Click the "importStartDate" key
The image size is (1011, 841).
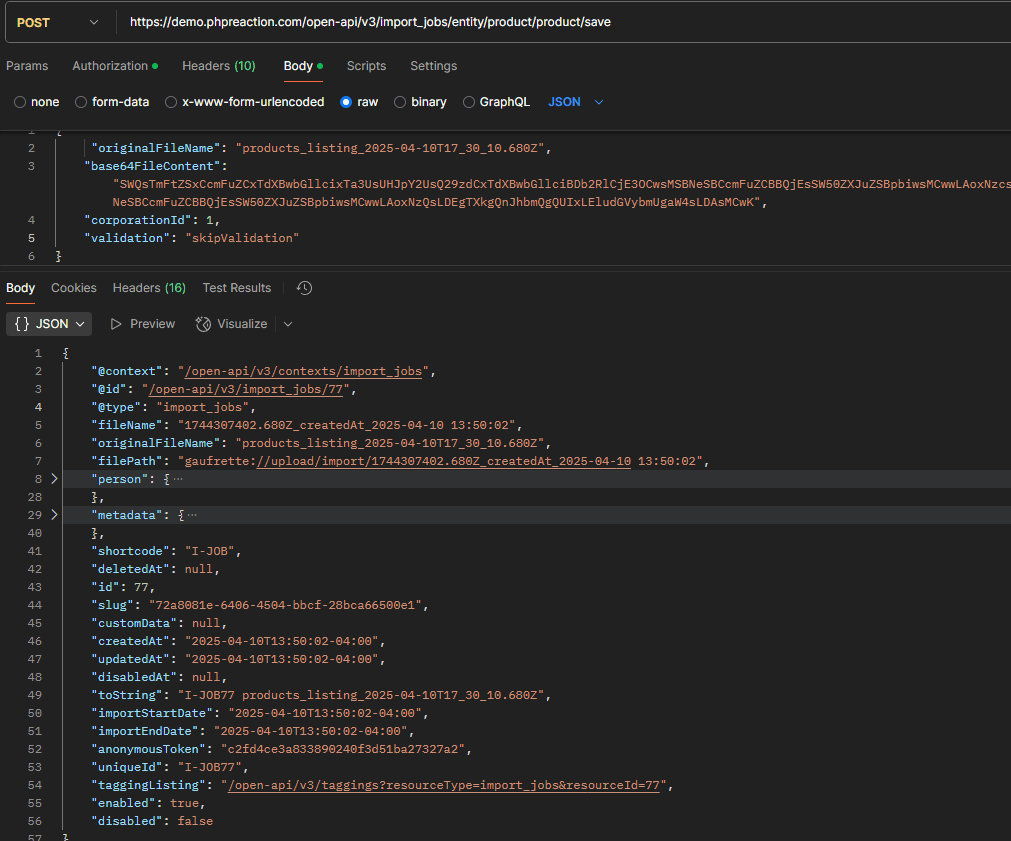(152, 713)
